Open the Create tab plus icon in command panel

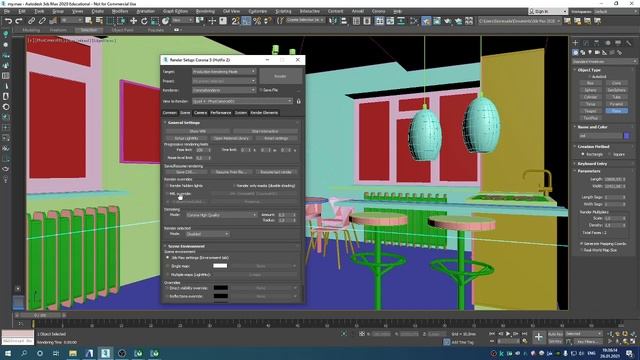[576, 42]
